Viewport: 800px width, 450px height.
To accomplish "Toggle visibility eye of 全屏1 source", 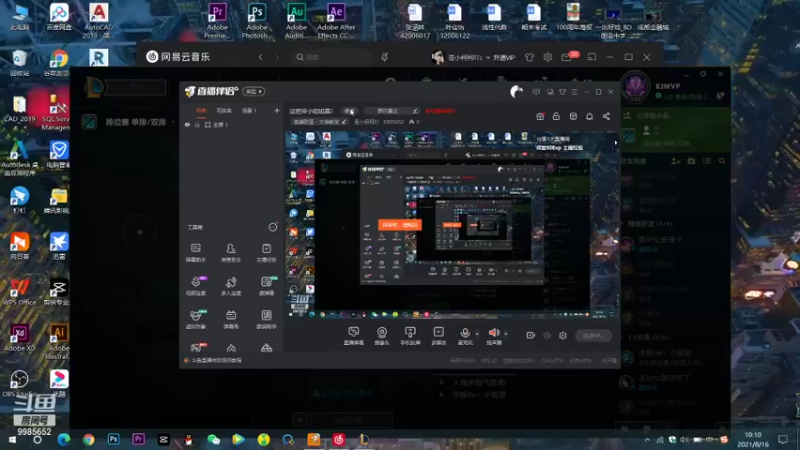I will (187, 124).
